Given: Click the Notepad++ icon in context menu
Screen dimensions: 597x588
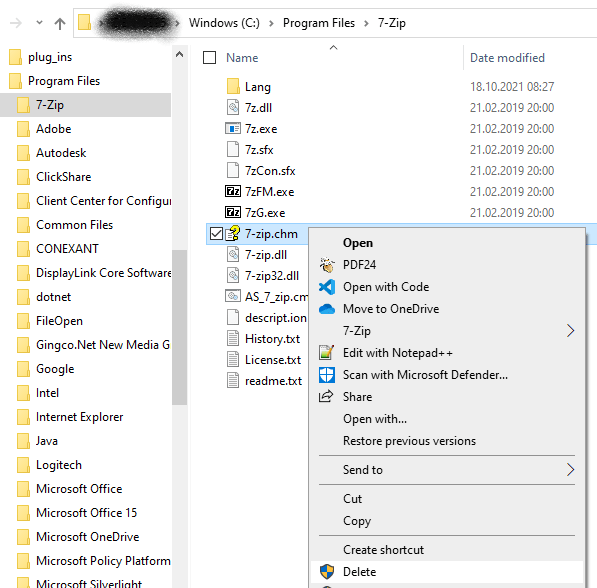Looking at the screenshot, I should click(327, 353).
